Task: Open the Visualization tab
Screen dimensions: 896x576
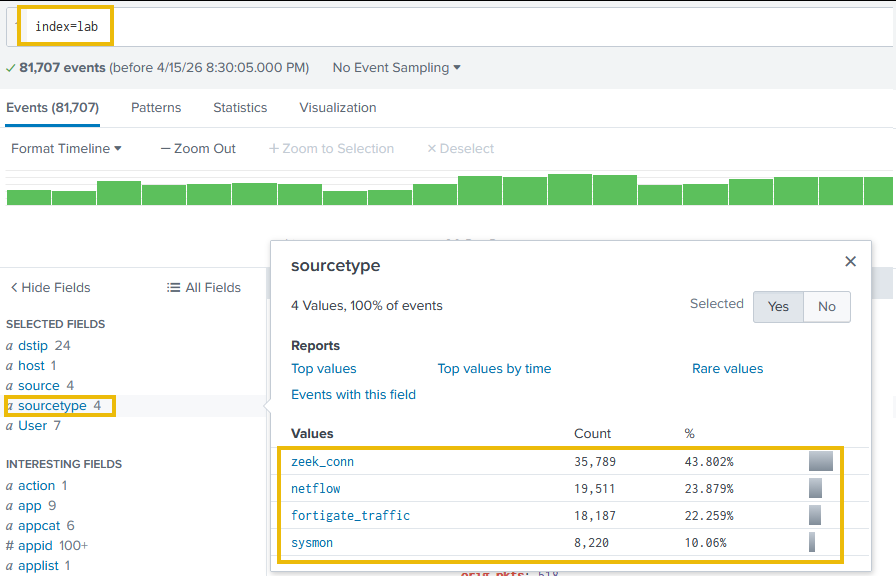Action: 338,107
